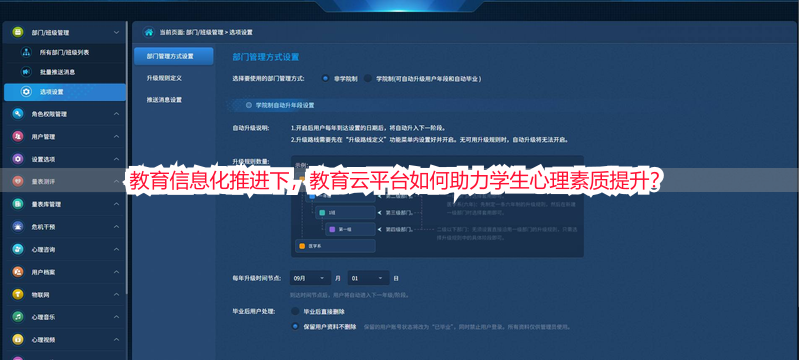Click the 量表库管理 document icon
The width and height of the screenshot is (799, 360).
tap(18, 204)
